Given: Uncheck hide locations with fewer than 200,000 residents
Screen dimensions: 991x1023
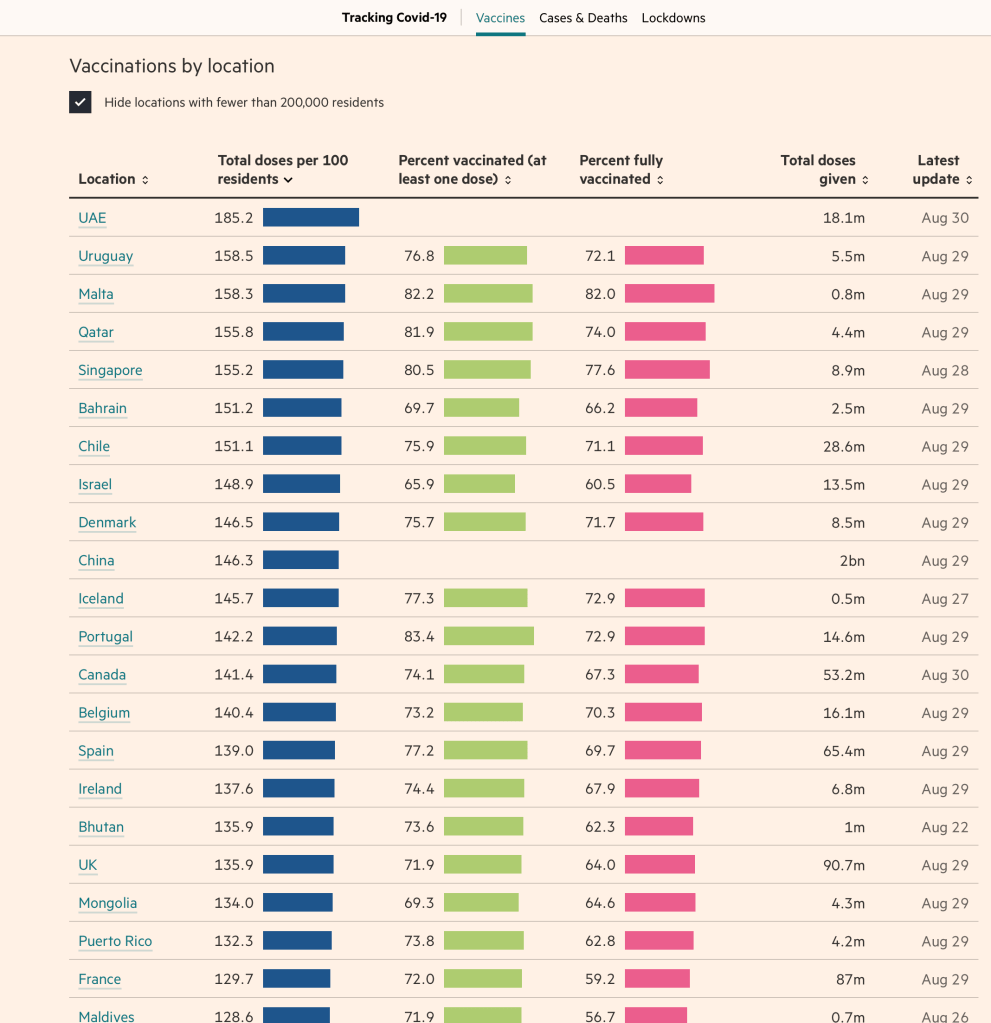Looking at the screenshot, I should (x=80, y=102).
